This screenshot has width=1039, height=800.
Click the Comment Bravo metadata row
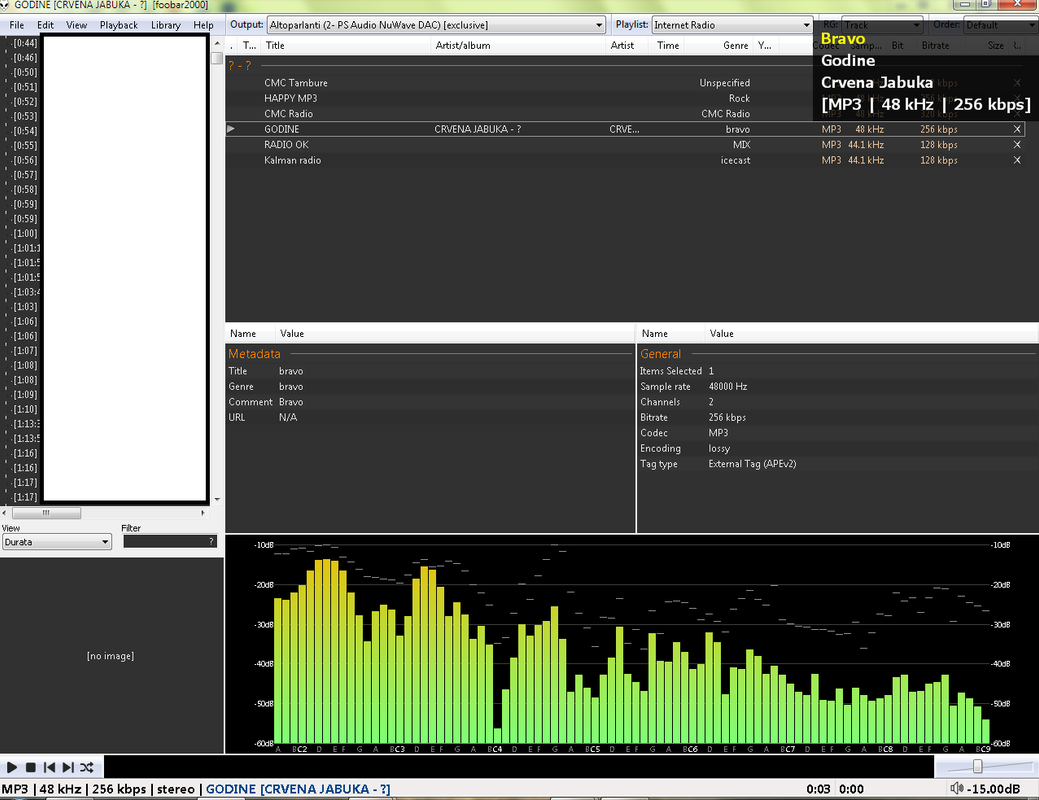[431, 402]
